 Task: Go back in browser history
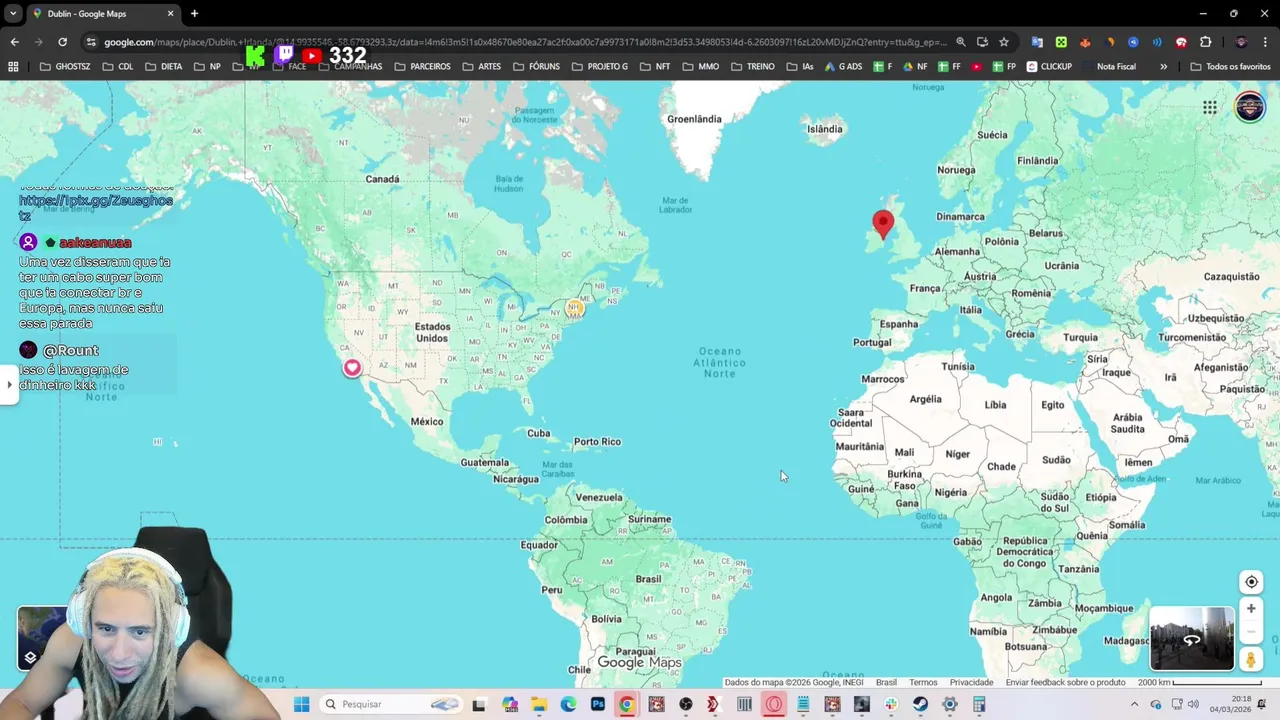(x=14, y=42)
